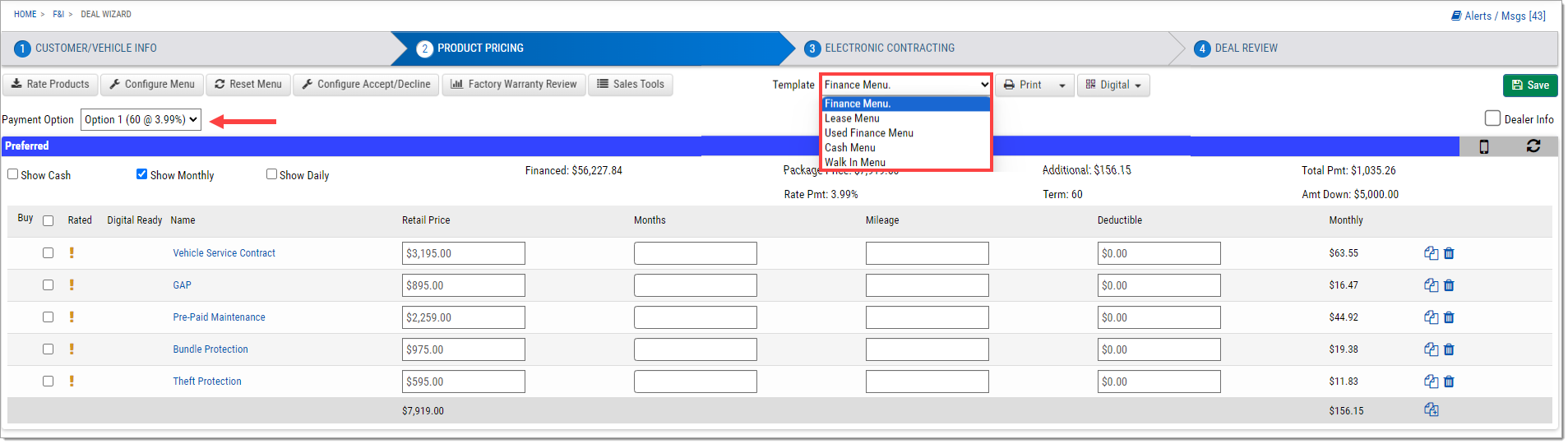
Task: Open Vehicle Service Contract link
Action: [224, 253]
